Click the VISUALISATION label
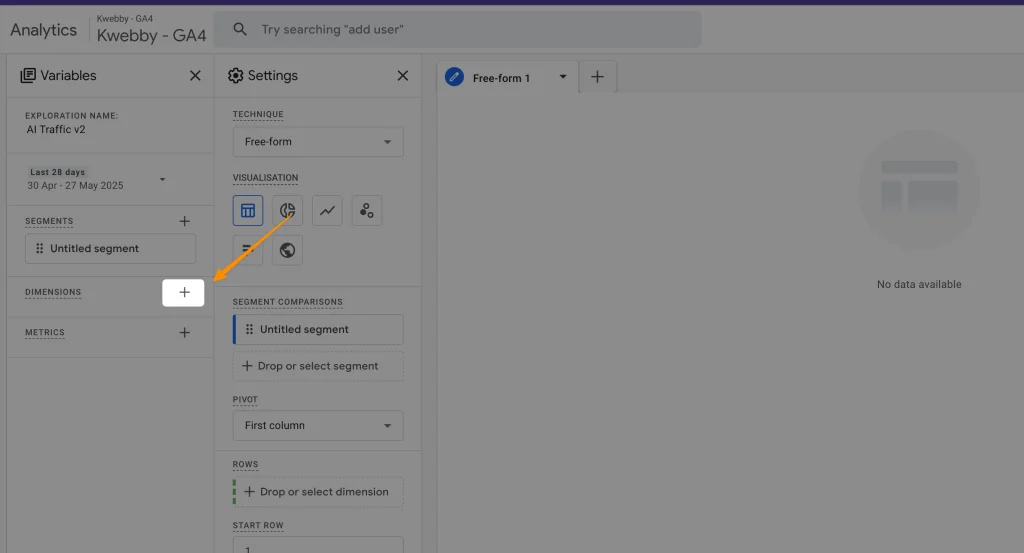The image size is (1024, 553). [x=265, y=178]
